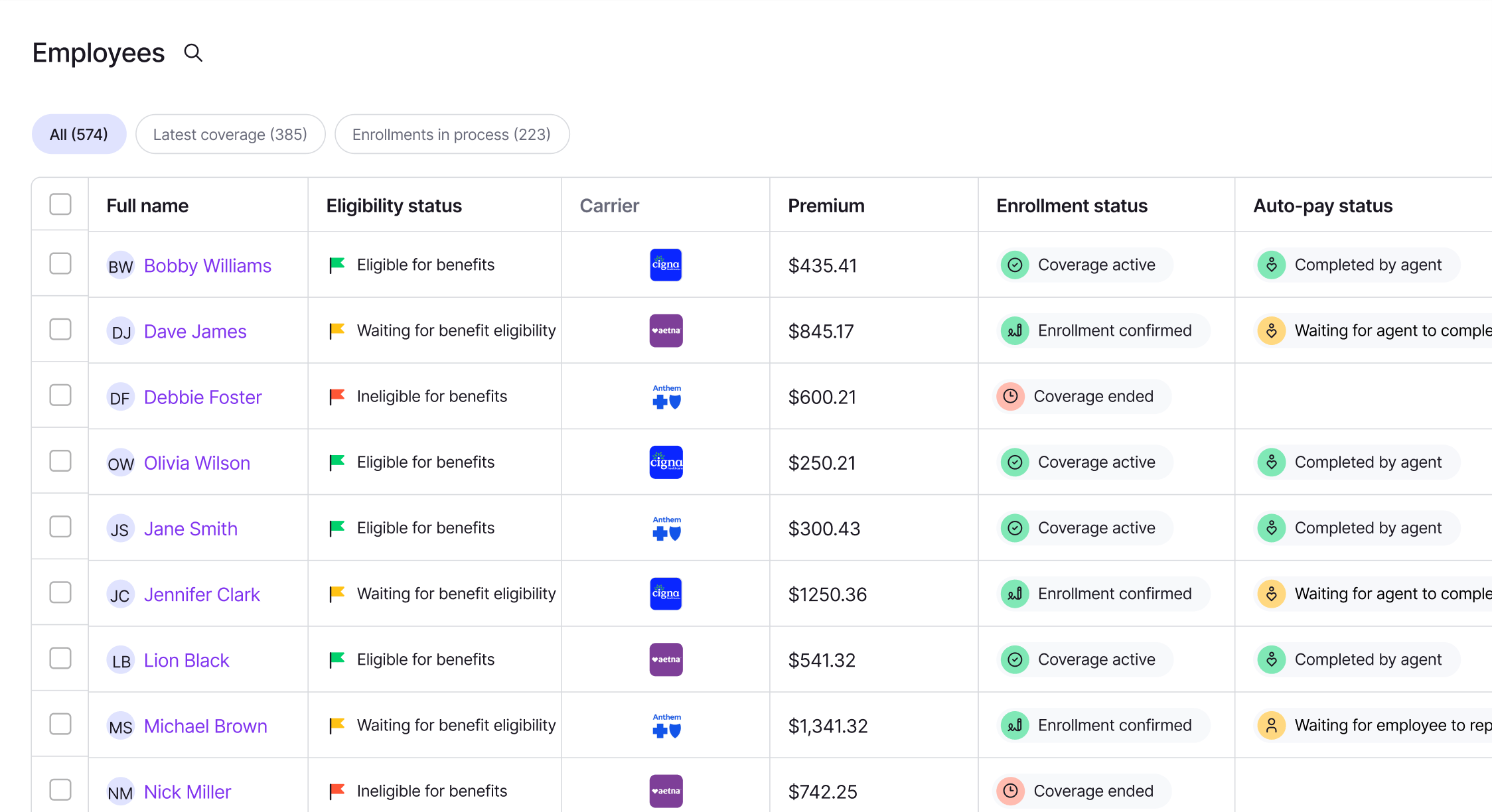
Task: Switch to the Latest coverage filter tab
Action: [x=230, y=134]
